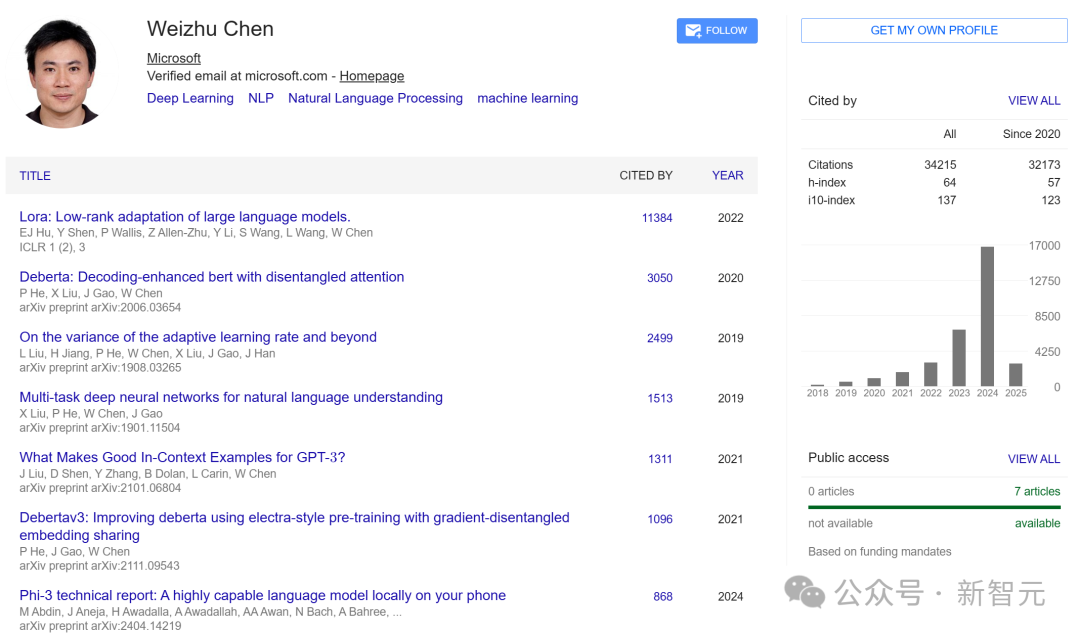Open the Phi-3 technical report paper

tap(262, 596)
